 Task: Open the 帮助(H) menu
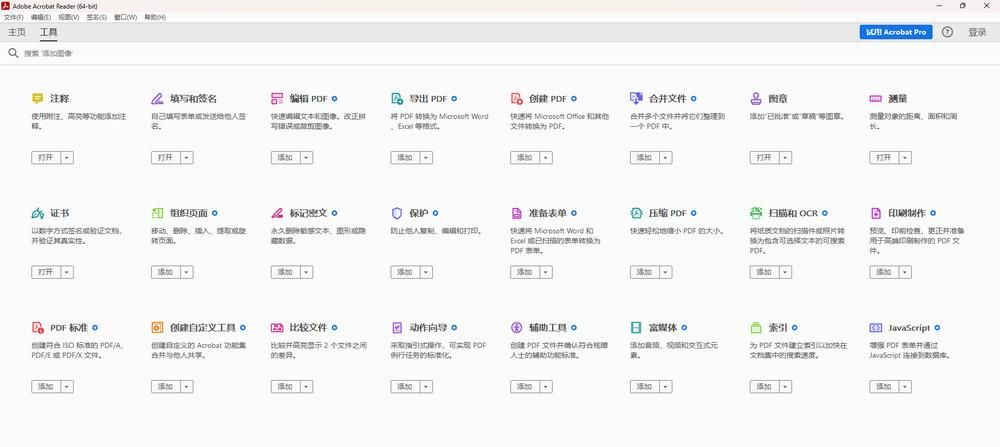[155, 17]
